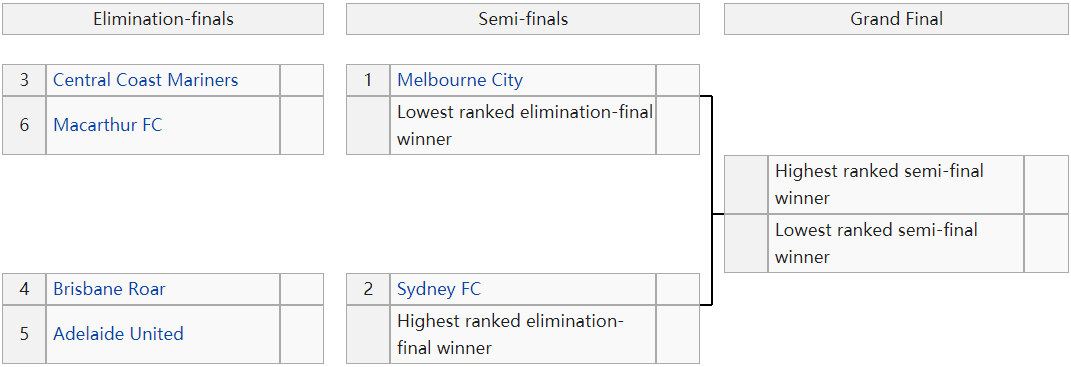1071x367 pixels.
Task: Click seed number 4 beside Brisbane Roar
Action: coord(25,289)
